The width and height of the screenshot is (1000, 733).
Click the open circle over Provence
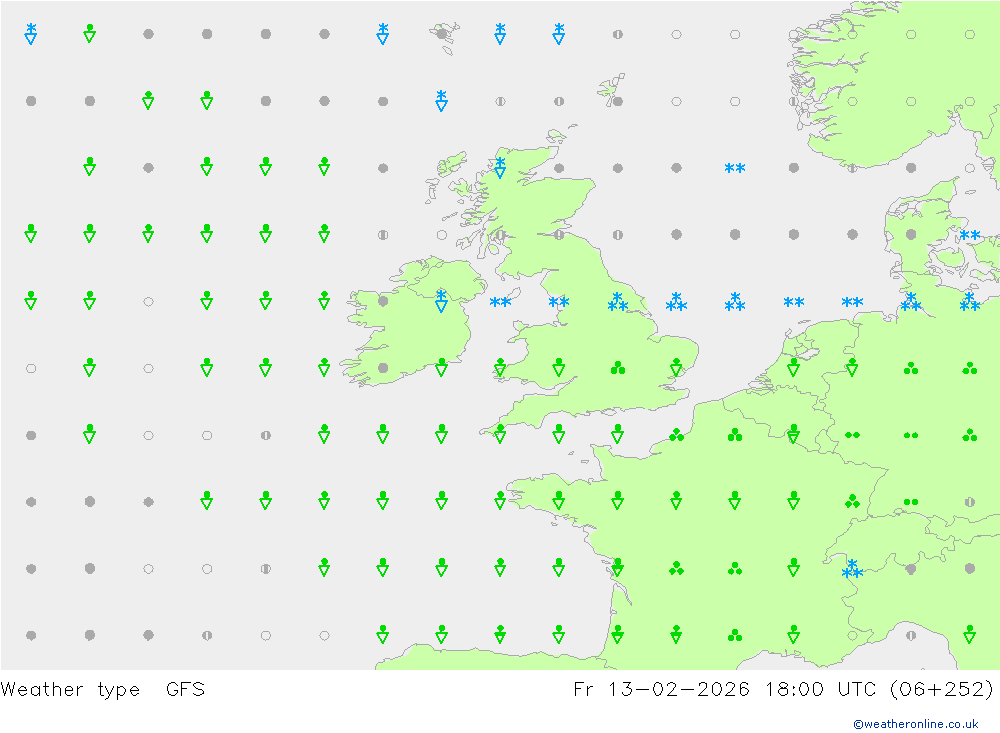point(852,635)
